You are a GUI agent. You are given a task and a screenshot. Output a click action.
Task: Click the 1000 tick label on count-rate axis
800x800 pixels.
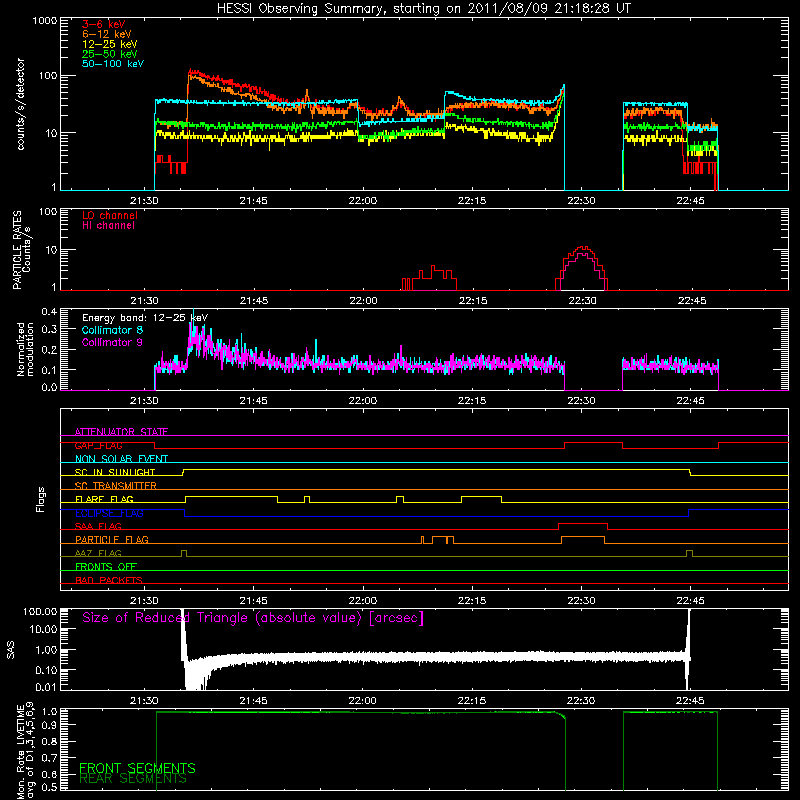point(45,21)
